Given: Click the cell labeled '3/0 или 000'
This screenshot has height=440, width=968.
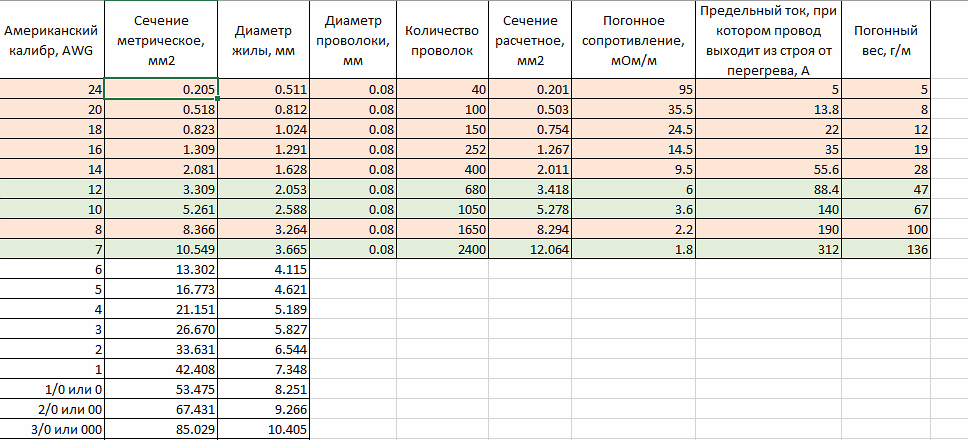Looking at the screenshot, I should pos(52,428).
